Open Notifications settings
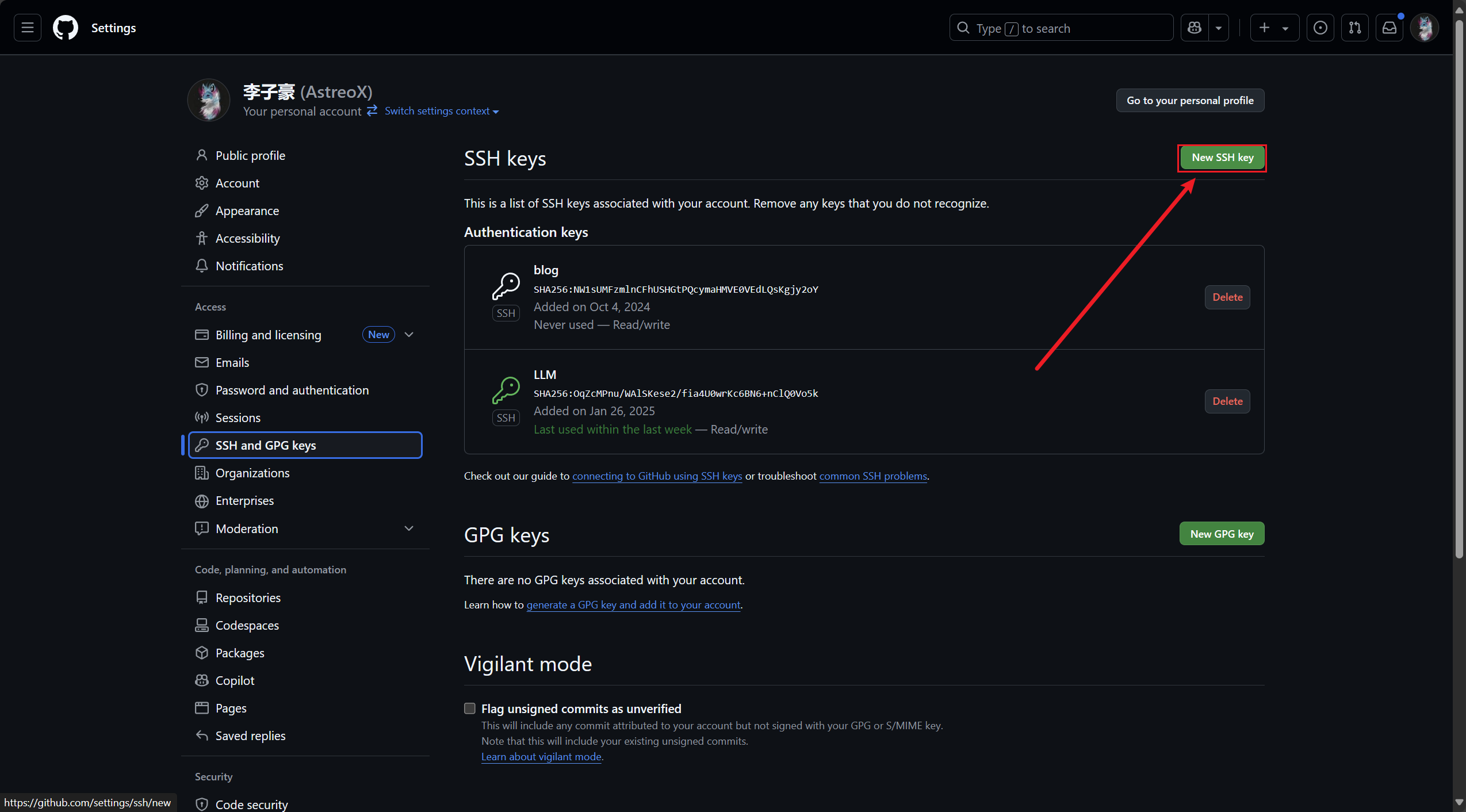The width and height of the screenshot is (1466, 812). click(x=305, y=266)
